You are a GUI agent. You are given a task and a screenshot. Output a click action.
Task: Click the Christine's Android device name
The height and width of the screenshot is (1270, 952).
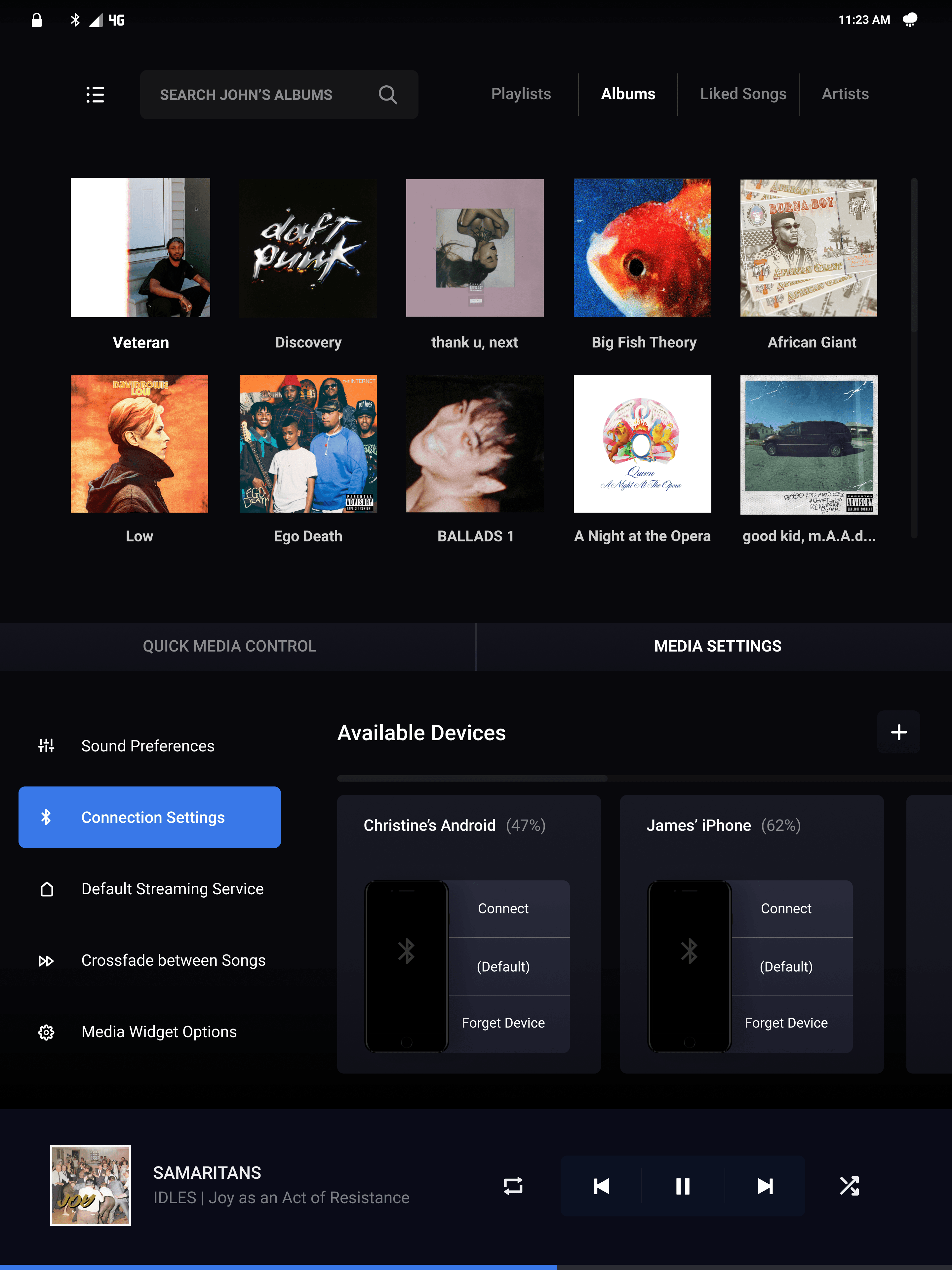point(430,825)
